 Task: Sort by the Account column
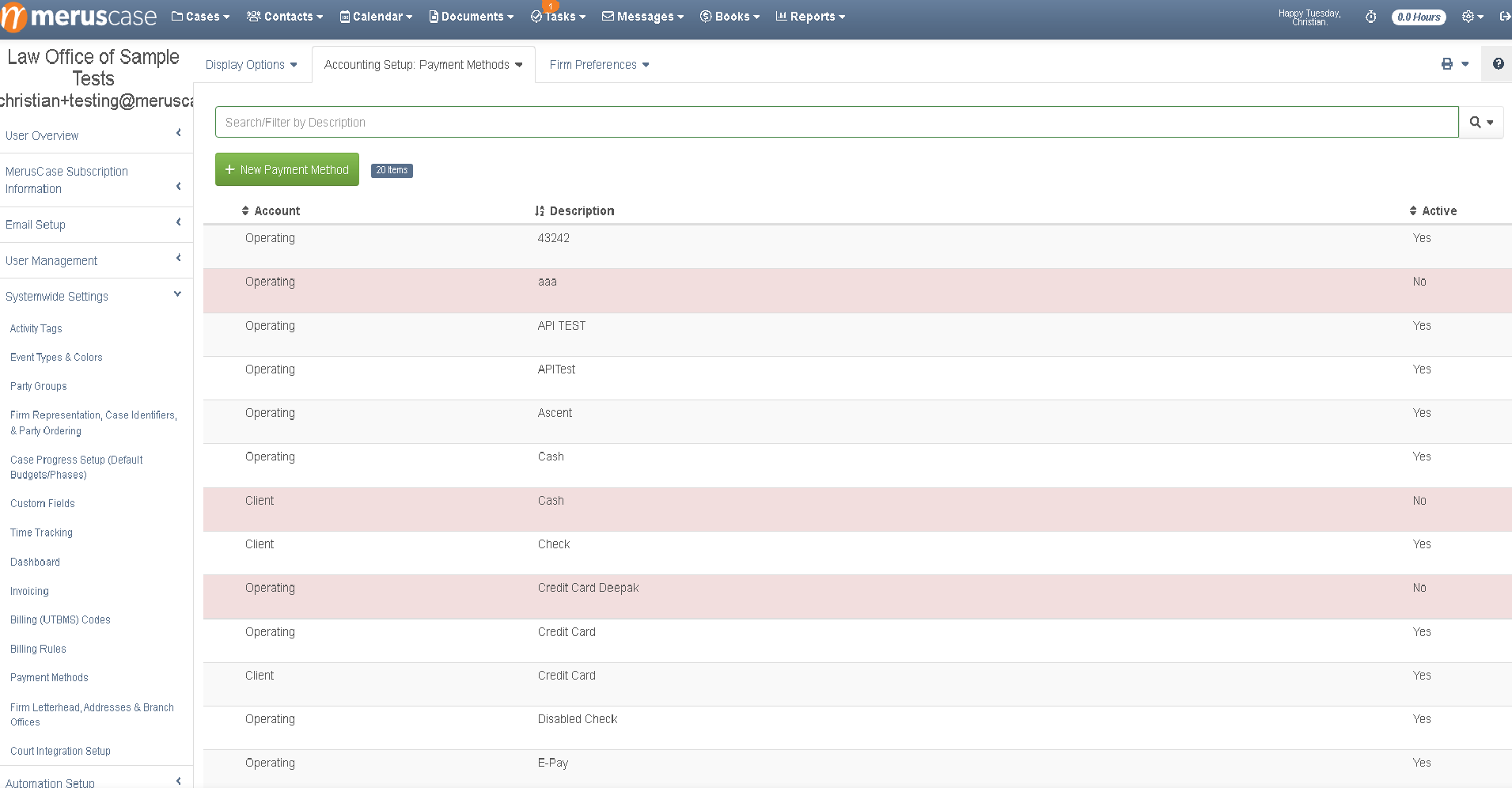[271, 210]
